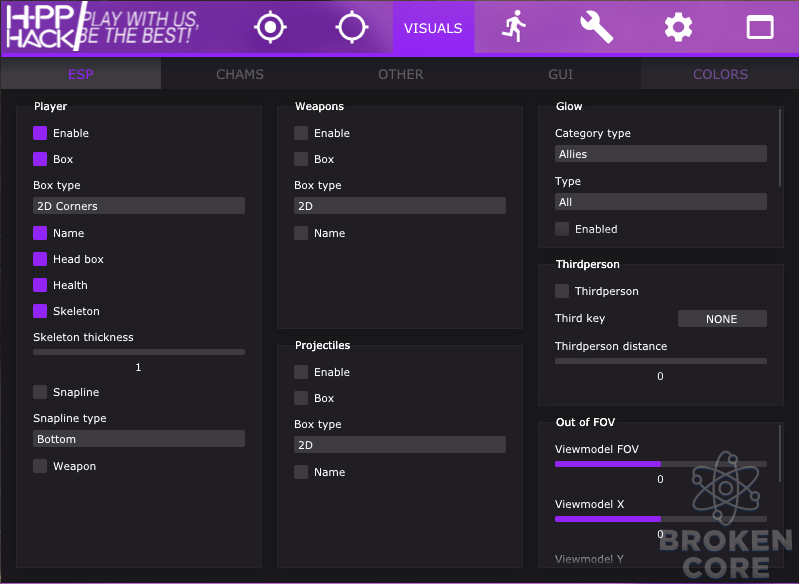Click the Third key label
Viewport: 799px width, 584px height.
coord(579,318)
